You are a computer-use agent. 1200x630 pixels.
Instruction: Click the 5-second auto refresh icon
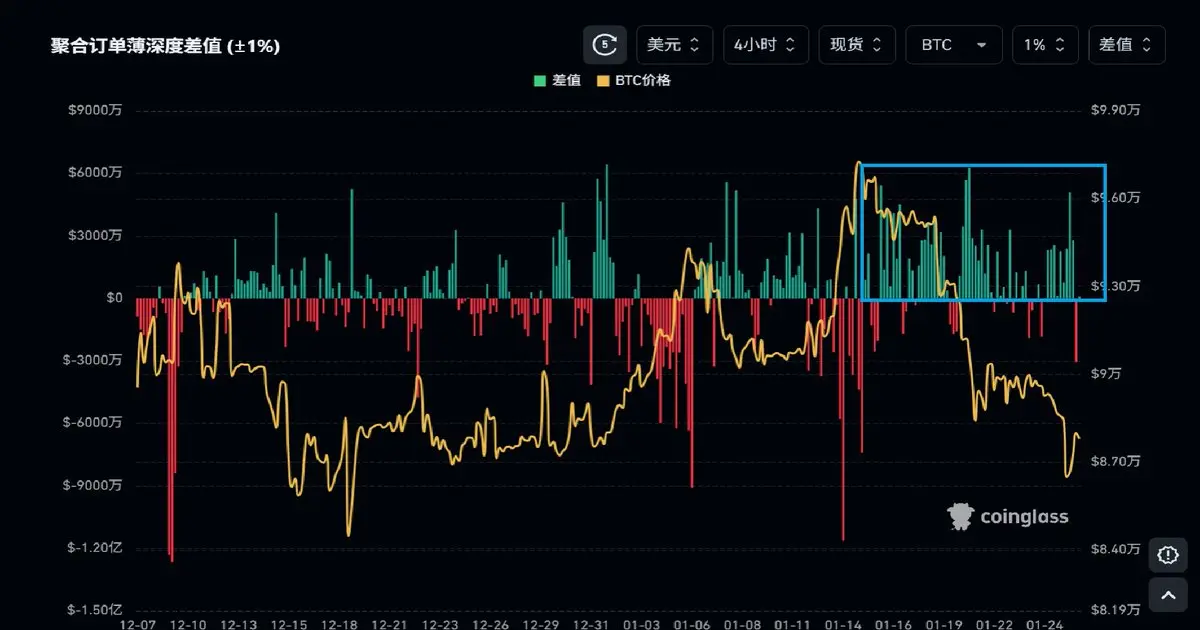point(605,45)
